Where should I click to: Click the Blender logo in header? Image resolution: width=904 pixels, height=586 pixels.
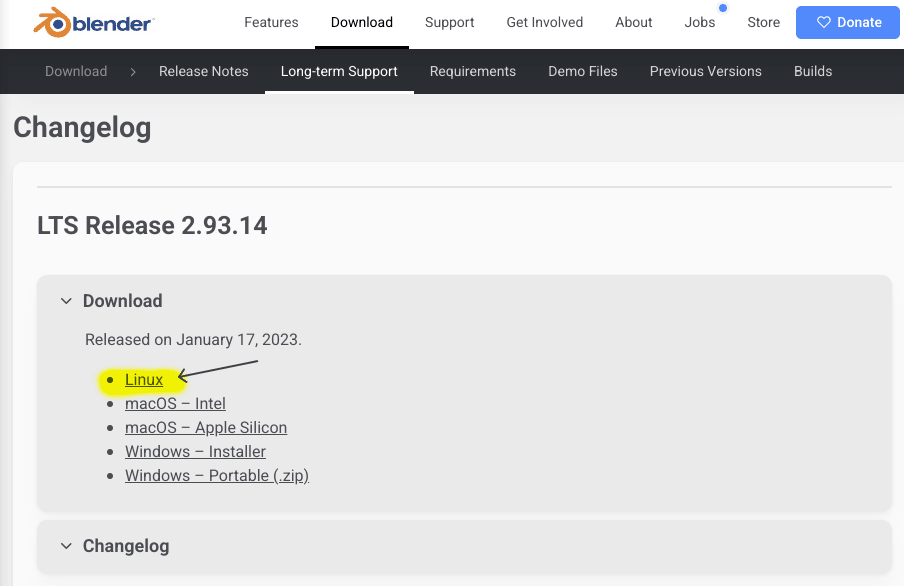(x=95, y=22)
